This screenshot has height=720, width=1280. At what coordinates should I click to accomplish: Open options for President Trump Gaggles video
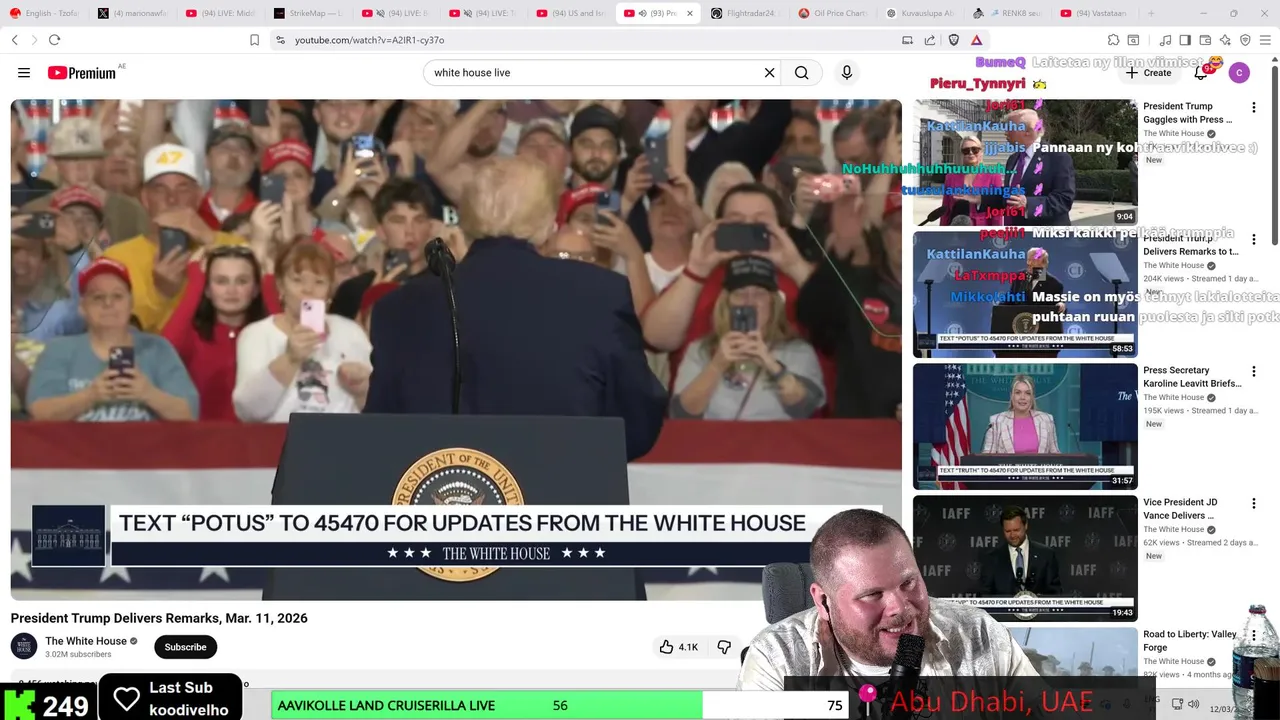coord(1253,107)
